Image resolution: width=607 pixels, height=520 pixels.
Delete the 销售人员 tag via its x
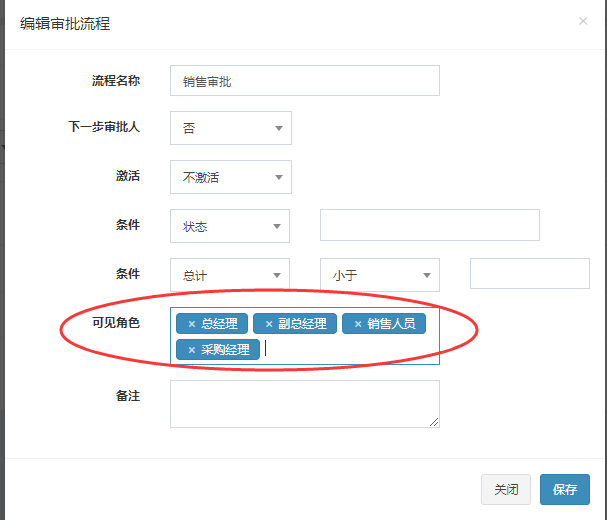[358, 324]
